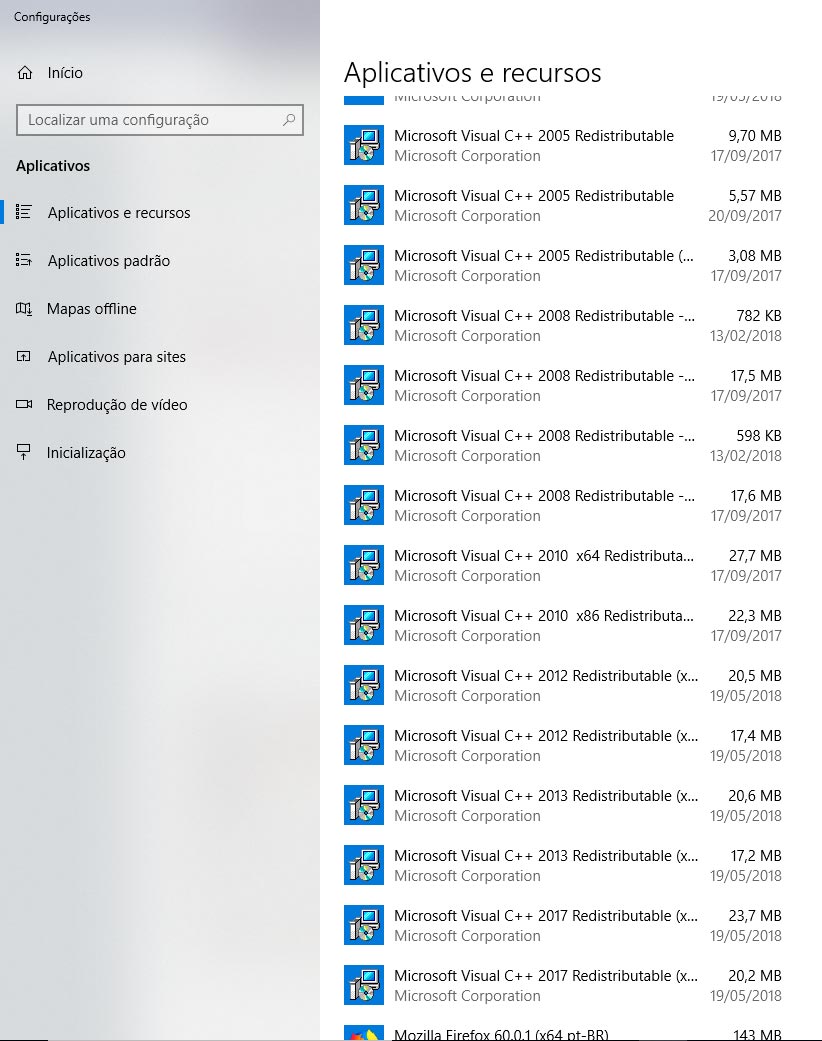Select installer icon of 3,08 MB Visual C++ 2005

[x=364, y=265]
